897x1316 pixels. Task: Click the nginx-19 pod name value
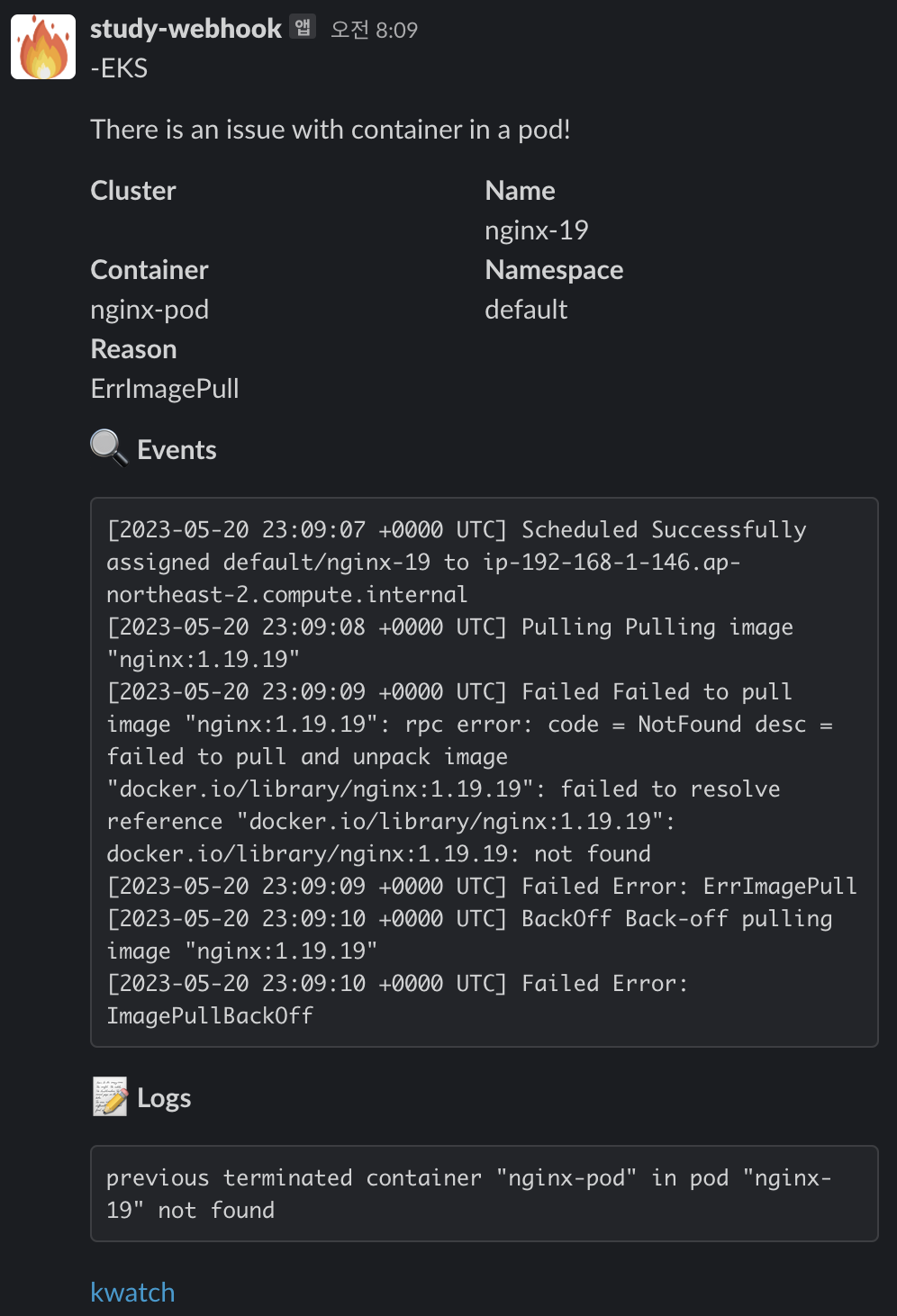point(536,230)
